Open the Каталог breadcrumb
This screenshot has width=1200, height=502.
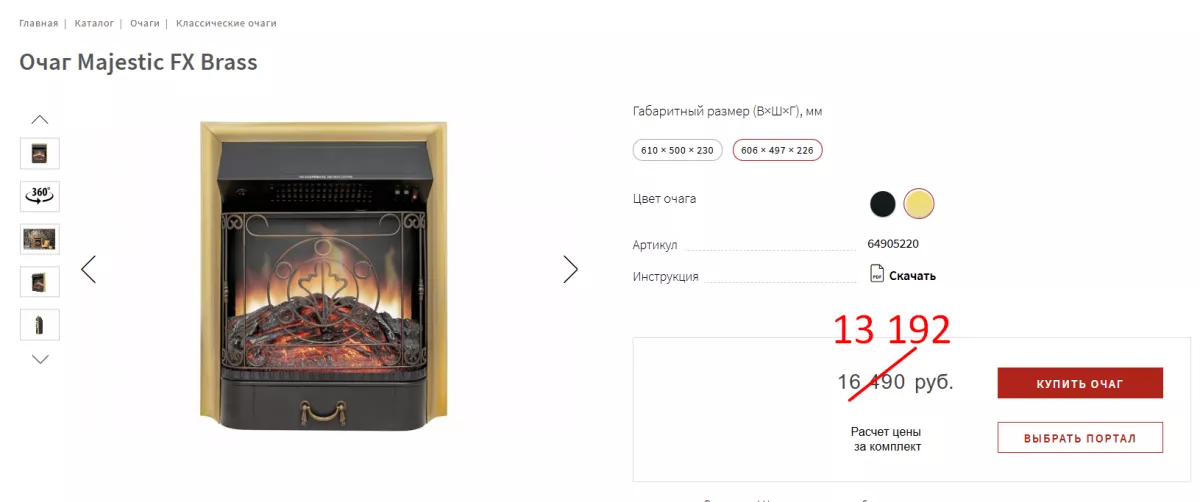click(94, 23)
